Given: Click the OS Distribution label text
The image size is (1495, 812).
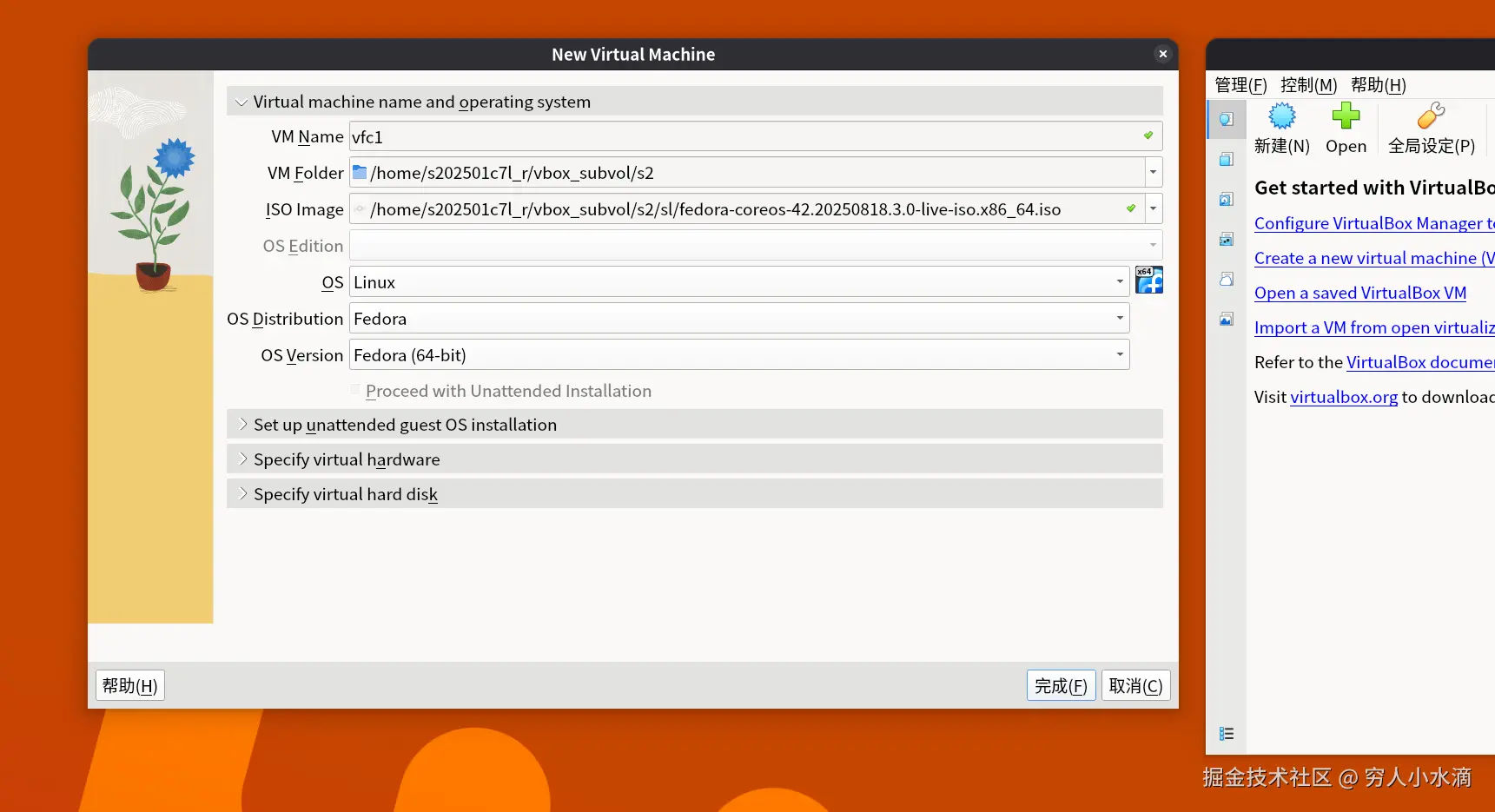Looking at the screenshot, I should click(285, 319).
